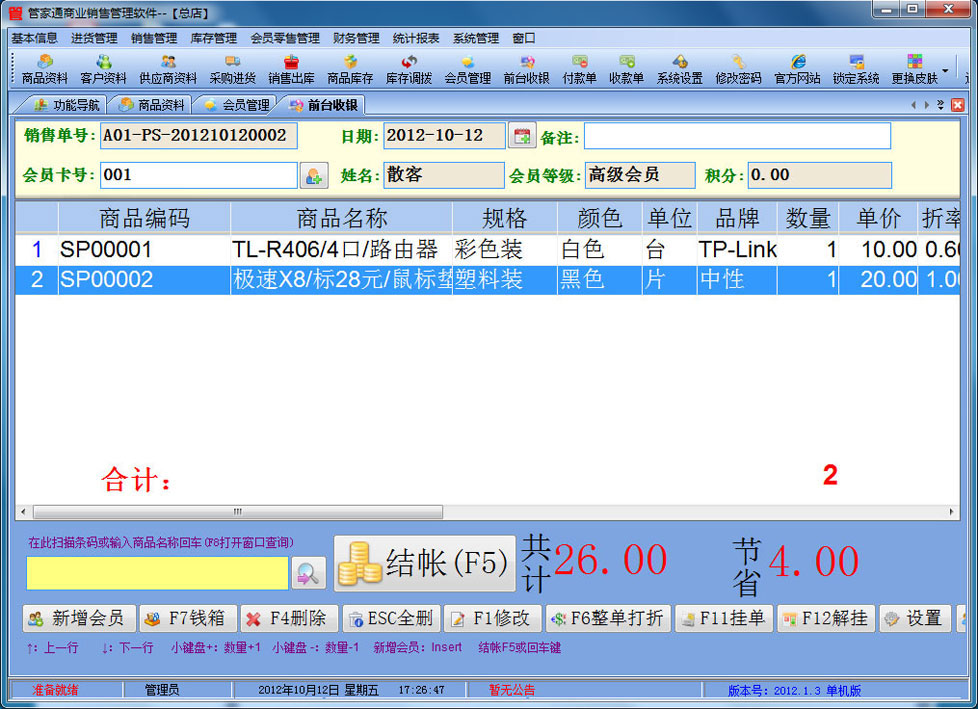Open 采购进货 toolbar icon
Image resolution: width=978 pixels, height=709 pixels.
click(233, 69)
